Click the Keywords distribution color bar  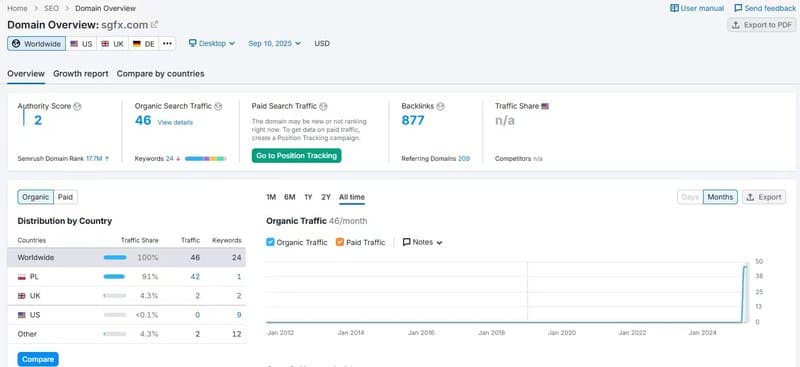[x=205, y=159]
